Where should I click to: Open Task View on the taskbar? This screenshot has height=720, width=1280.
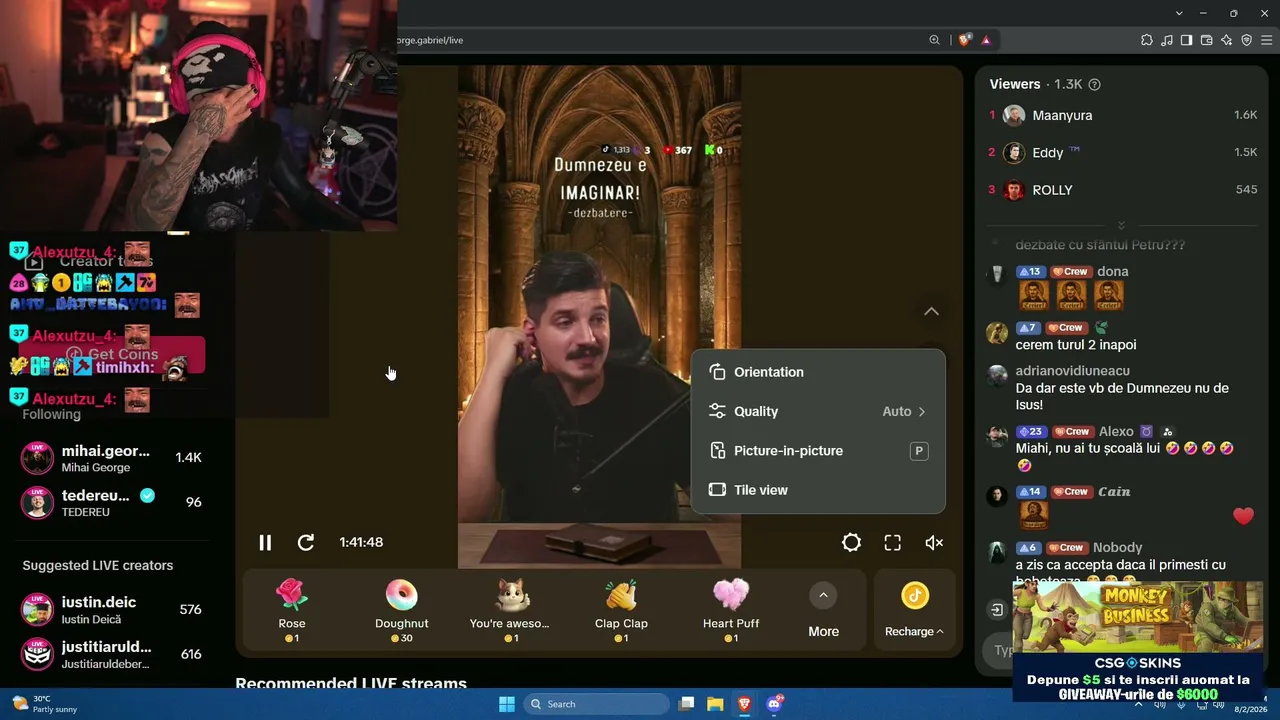[x=686, y=704]
